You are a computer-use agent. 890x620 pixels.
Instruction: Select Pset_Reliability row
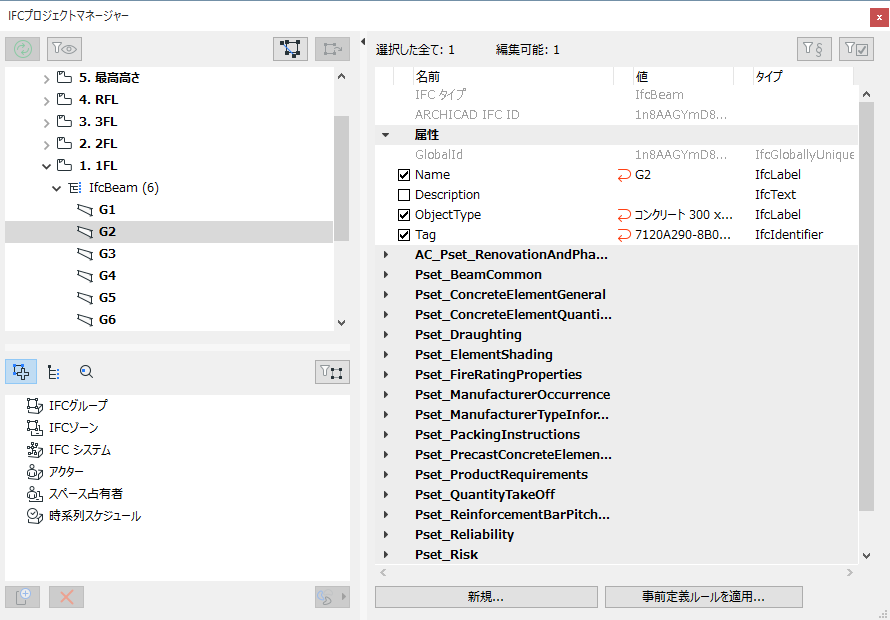616,535
